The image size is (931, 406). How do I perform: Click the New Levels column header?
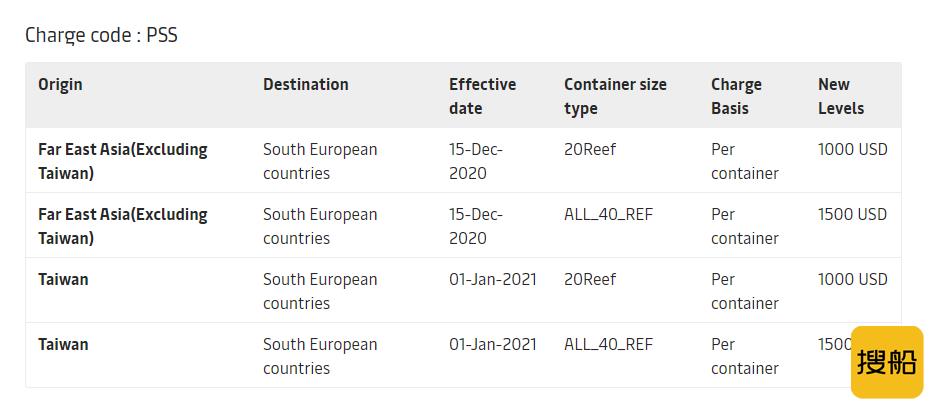tap(841, 96)
